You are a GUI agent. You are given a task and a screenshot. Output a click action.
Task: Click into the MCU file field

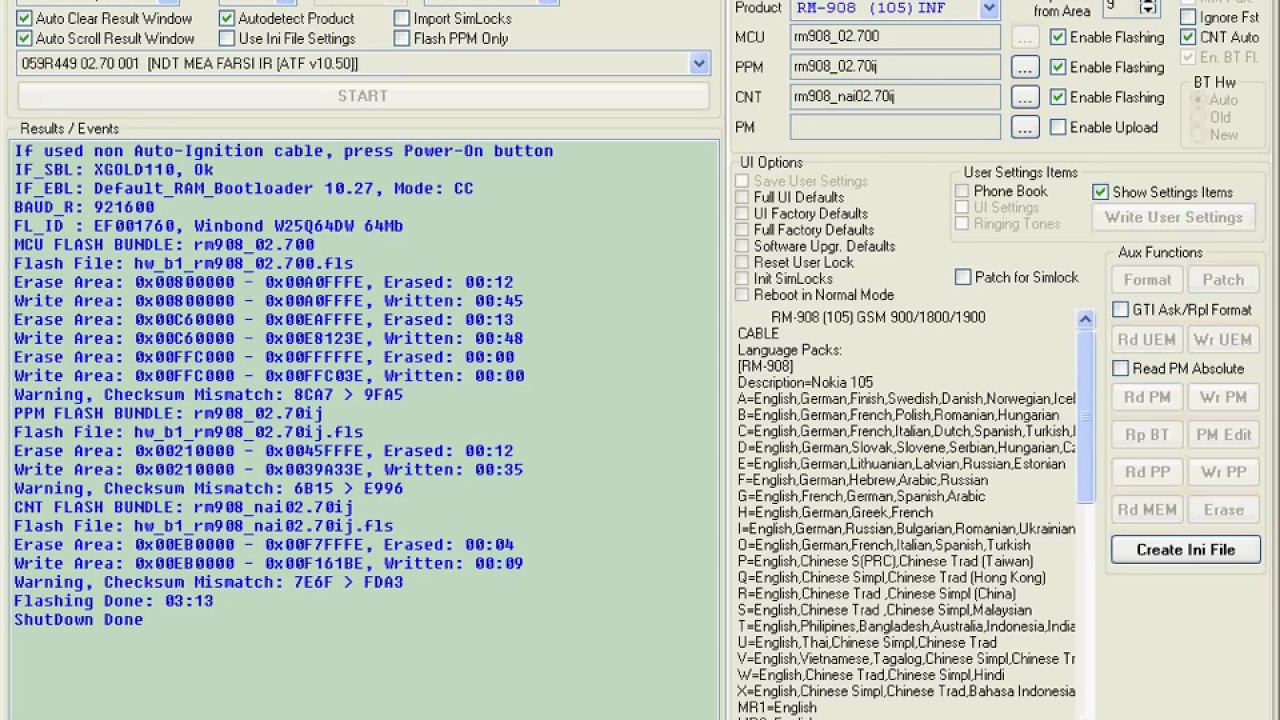895,37
